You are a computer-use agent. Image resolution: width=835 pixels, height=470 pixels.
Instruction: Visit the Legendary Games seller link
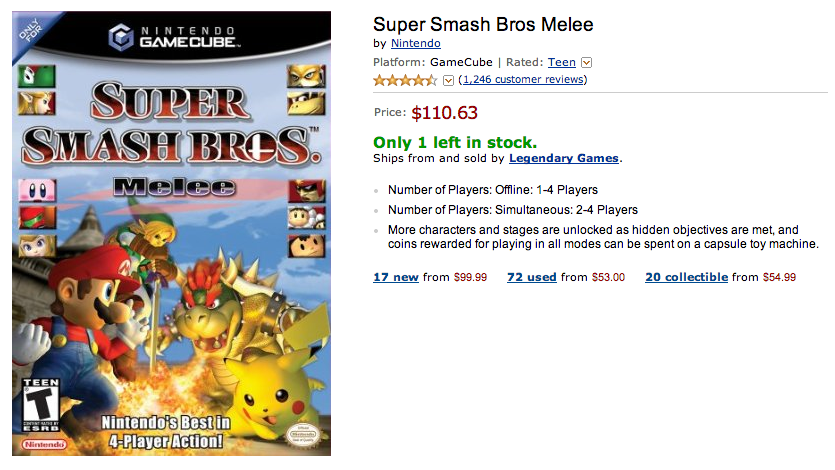point(564,158)
